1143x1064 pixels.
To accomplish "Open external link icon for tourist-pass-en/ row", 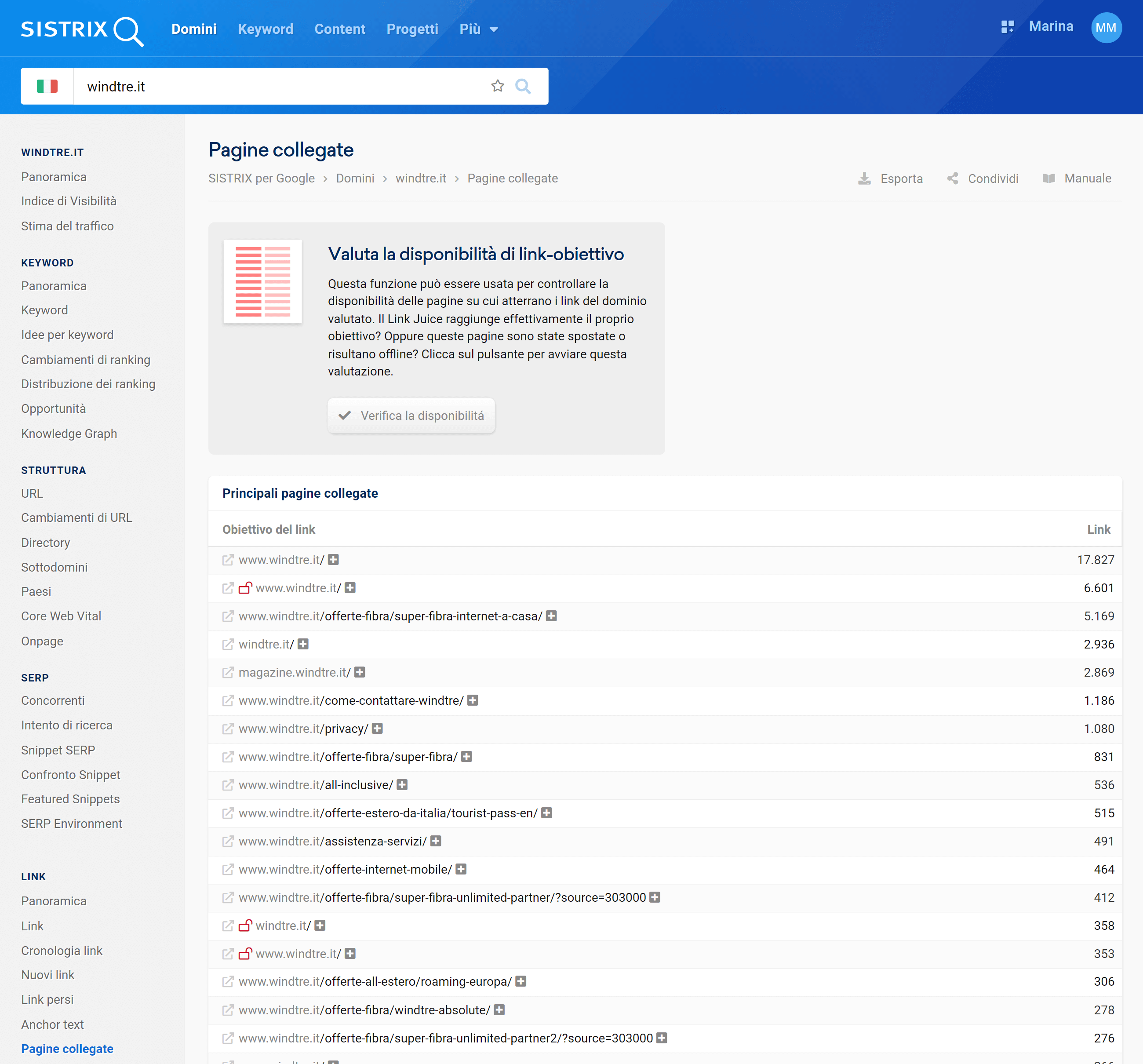I will 228,813.
